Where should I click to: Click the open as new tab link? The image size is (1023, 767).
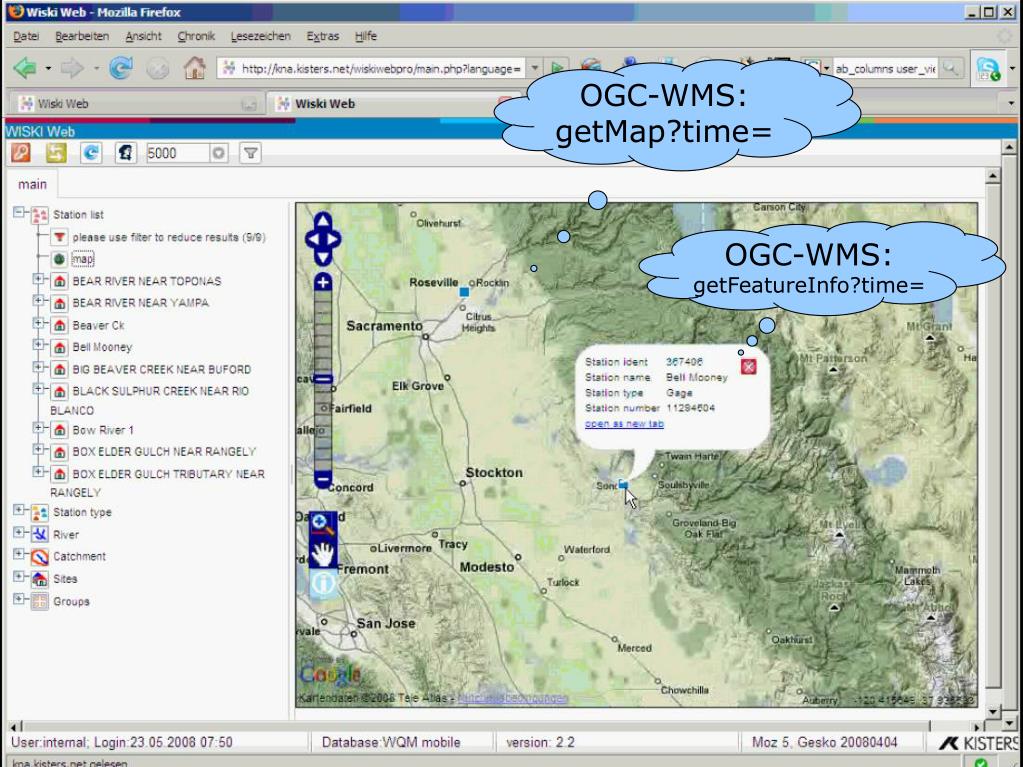tap(624, 424)
